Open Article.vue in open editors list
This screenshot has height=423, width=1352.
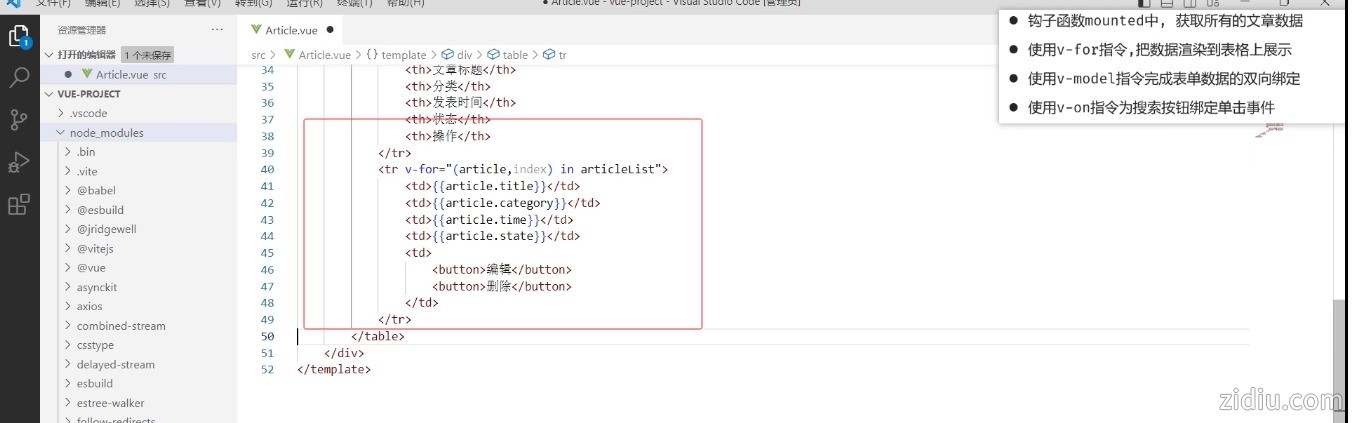coord(122,74)
